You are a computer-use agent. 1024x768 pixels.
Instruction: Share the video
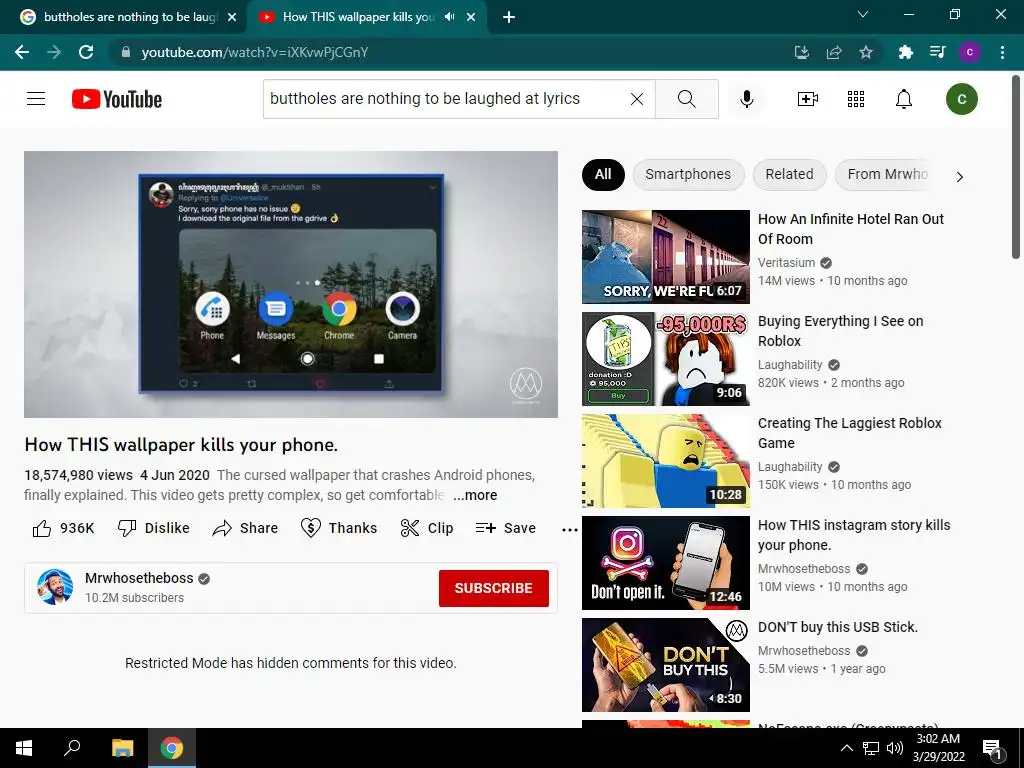tap(246, 528)
